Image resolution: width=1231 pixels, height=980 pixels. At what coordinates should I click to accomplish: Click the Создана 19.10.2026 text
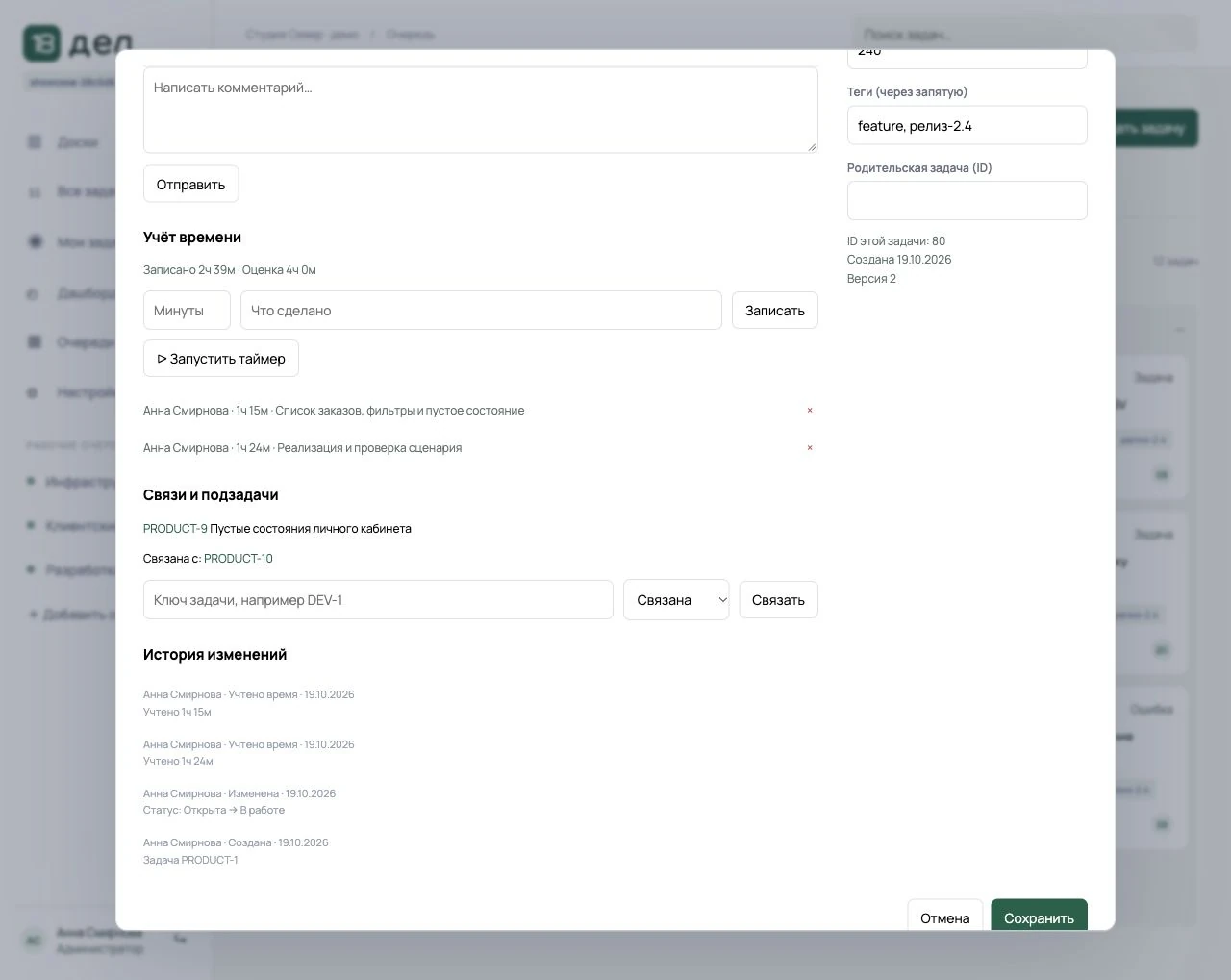point(899,260)
